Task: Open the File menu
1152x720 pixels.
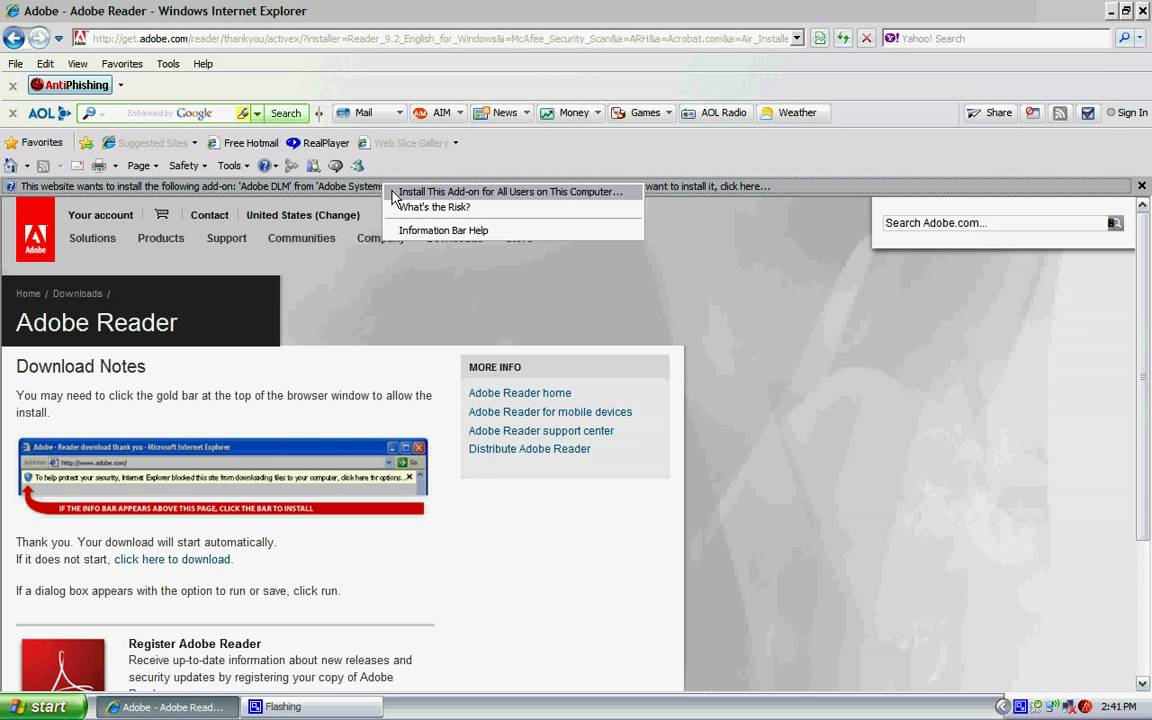Action: (x=15, y=64)
